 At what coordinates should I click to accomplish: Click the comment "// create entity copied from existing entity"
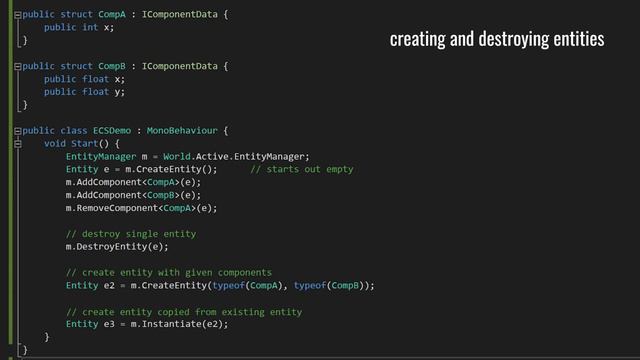(184, 312)
